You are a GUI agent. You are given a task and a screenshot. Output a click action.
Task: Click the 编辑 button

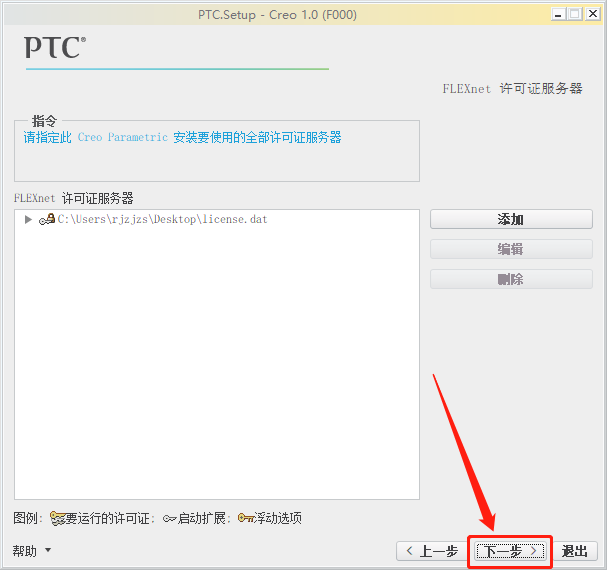tap(511, 249)
